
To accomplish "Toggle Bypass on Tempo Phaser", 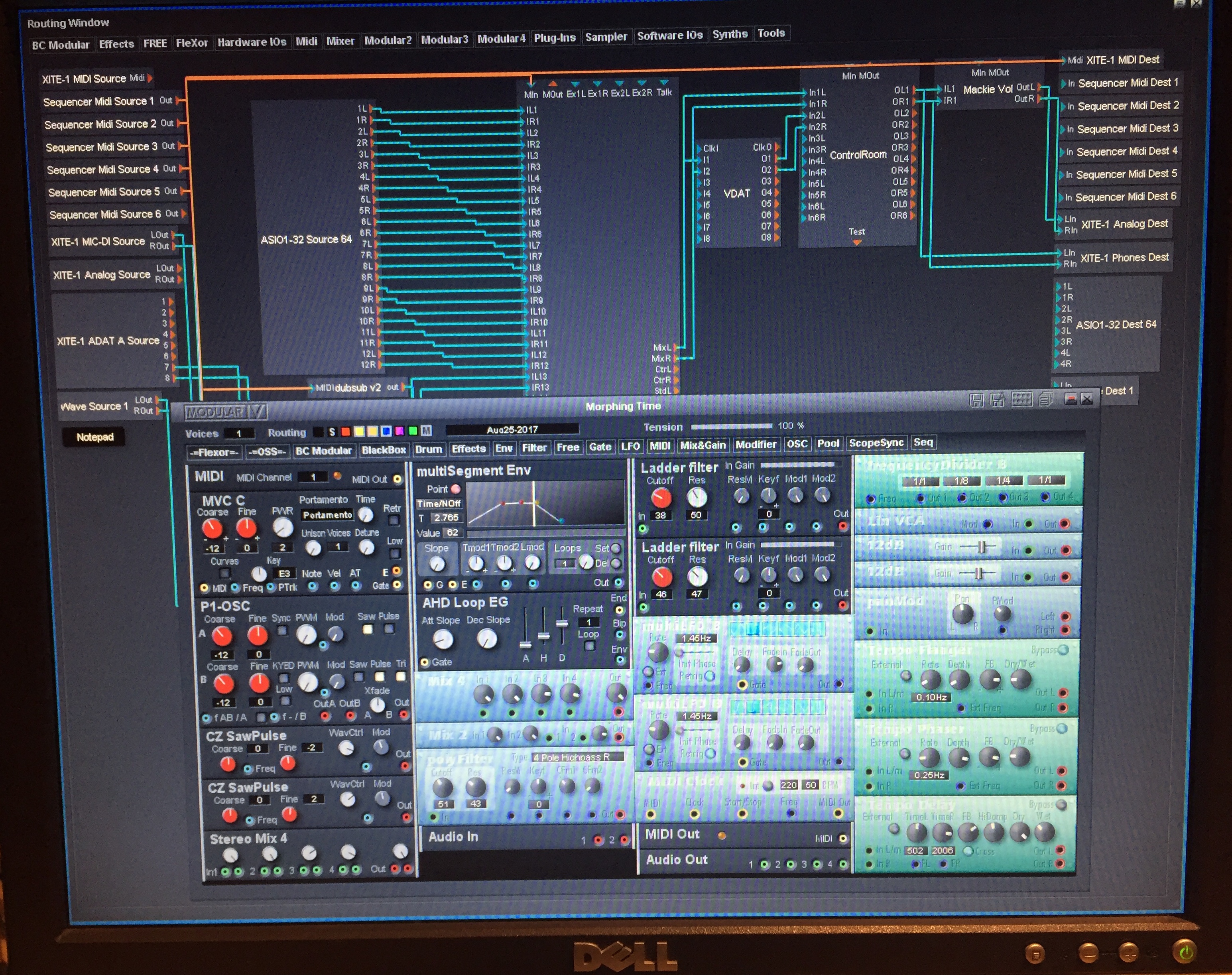I will pyautogui.click(x=1062, y=729).
